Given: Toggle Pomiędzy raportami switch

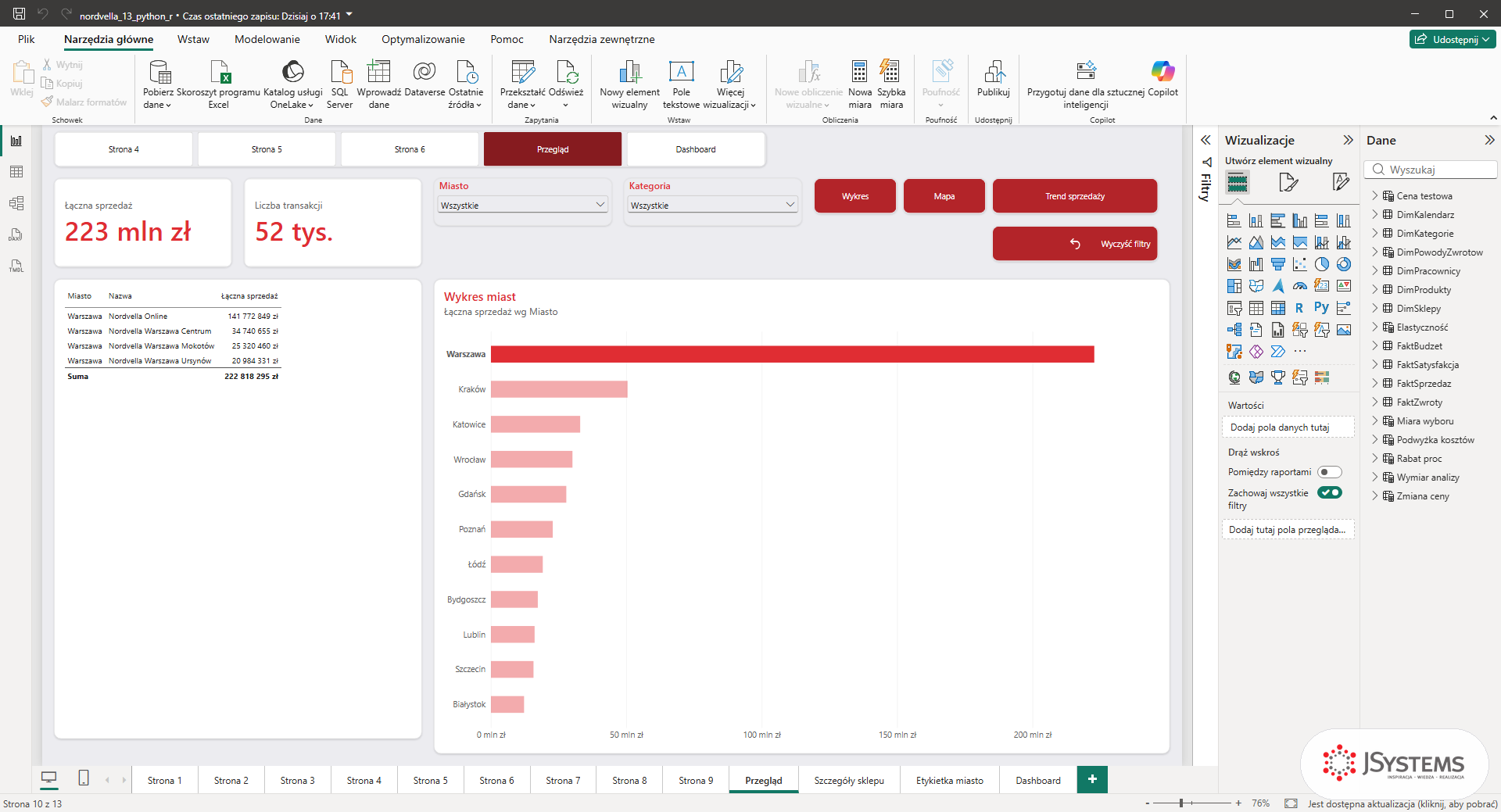Looking at the screenshot, I should coord(1329,472).
